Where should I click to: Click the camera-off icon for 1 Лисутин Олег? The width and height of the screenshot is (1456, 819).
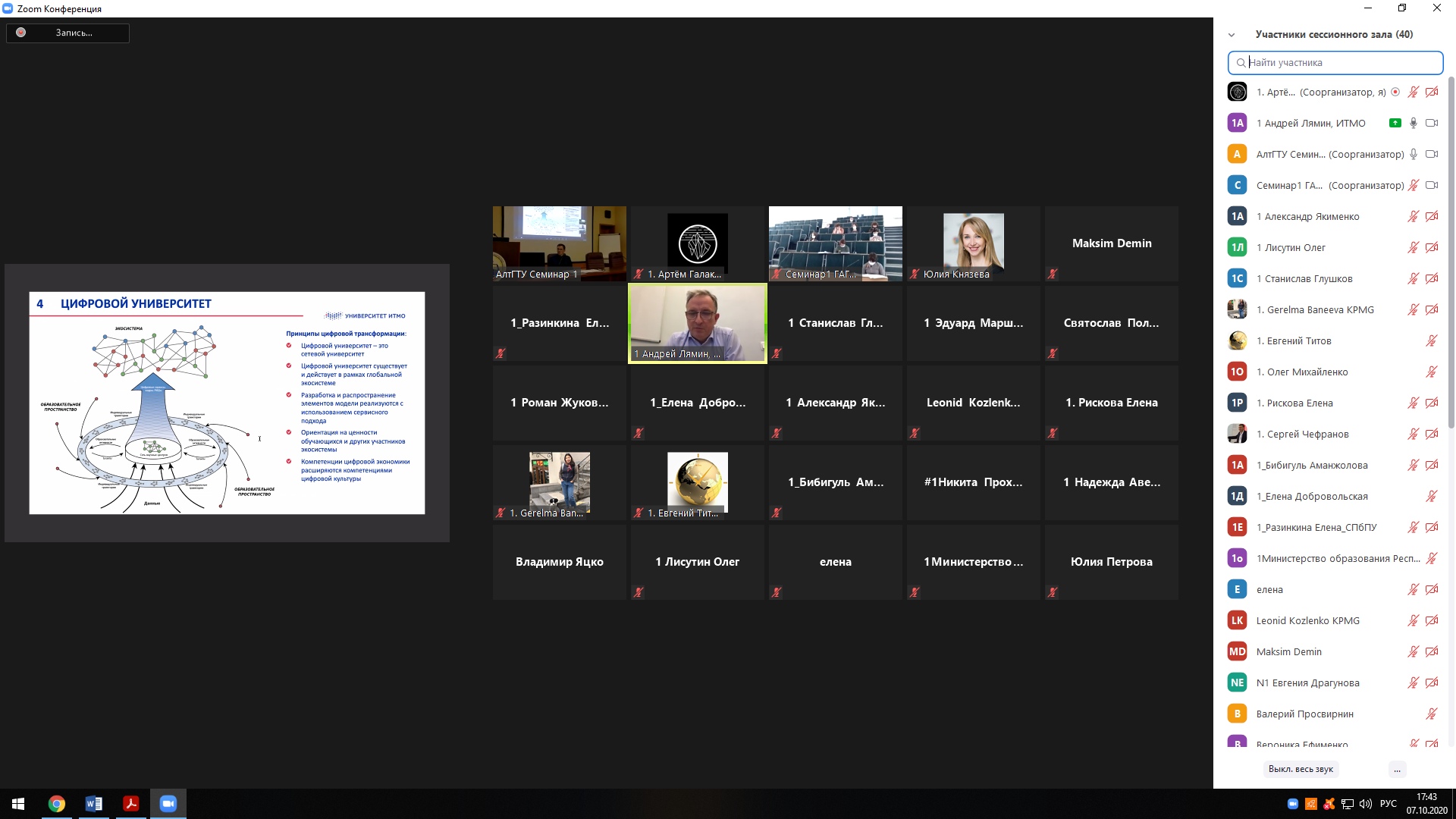click(1432, 247)
